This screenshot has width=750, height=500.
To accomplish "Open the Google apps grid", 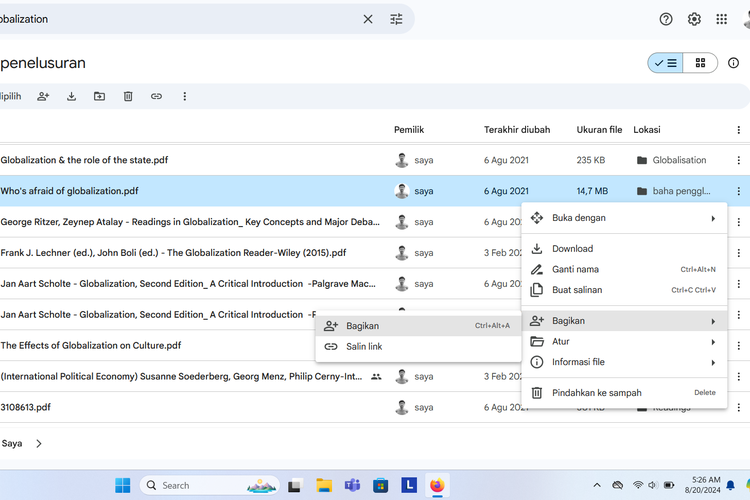I will pyautogui.click(x=721, y=19).
